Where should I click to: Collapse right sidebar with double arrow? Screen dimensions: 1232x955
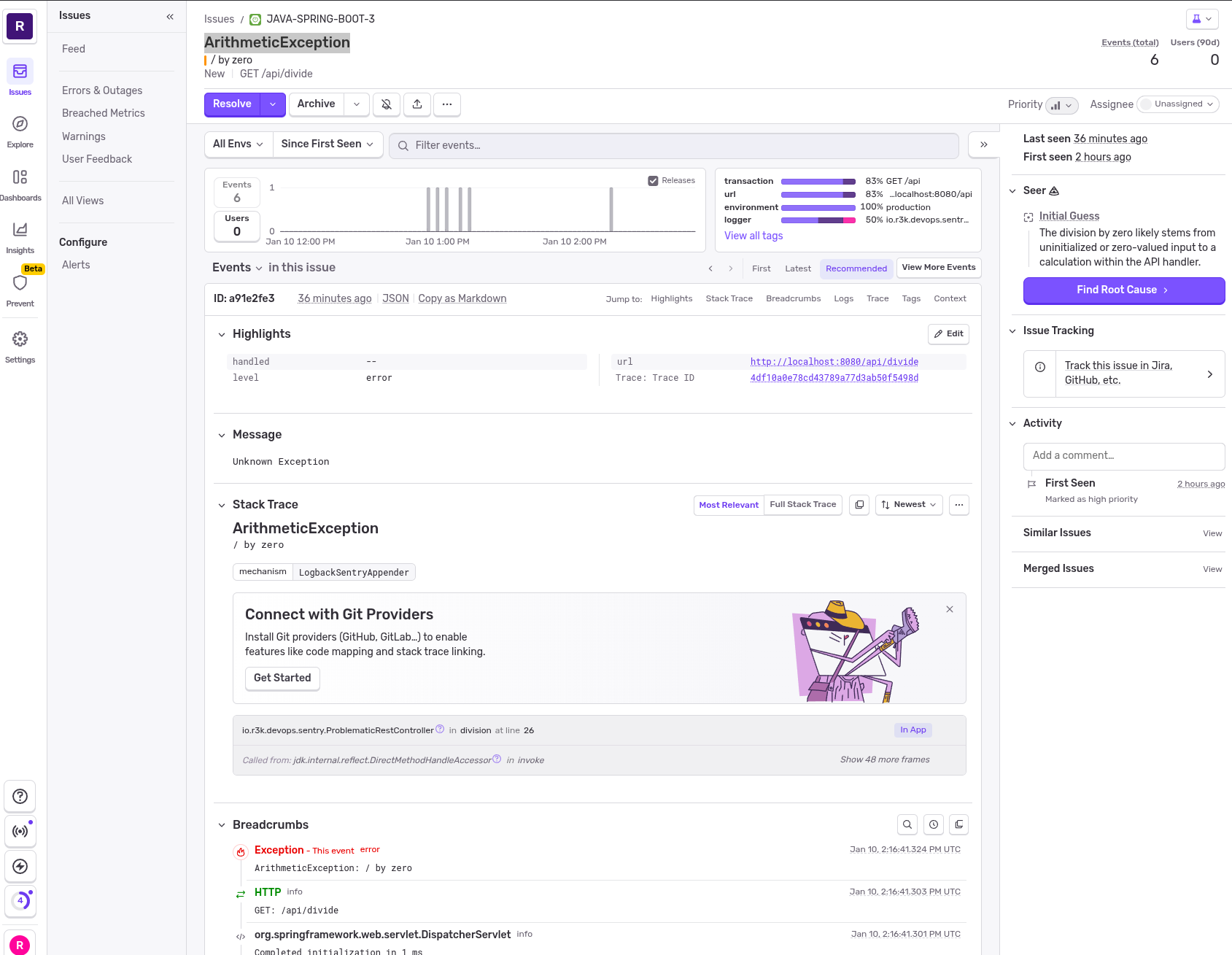pyautogui.click(x=984, y=145)
